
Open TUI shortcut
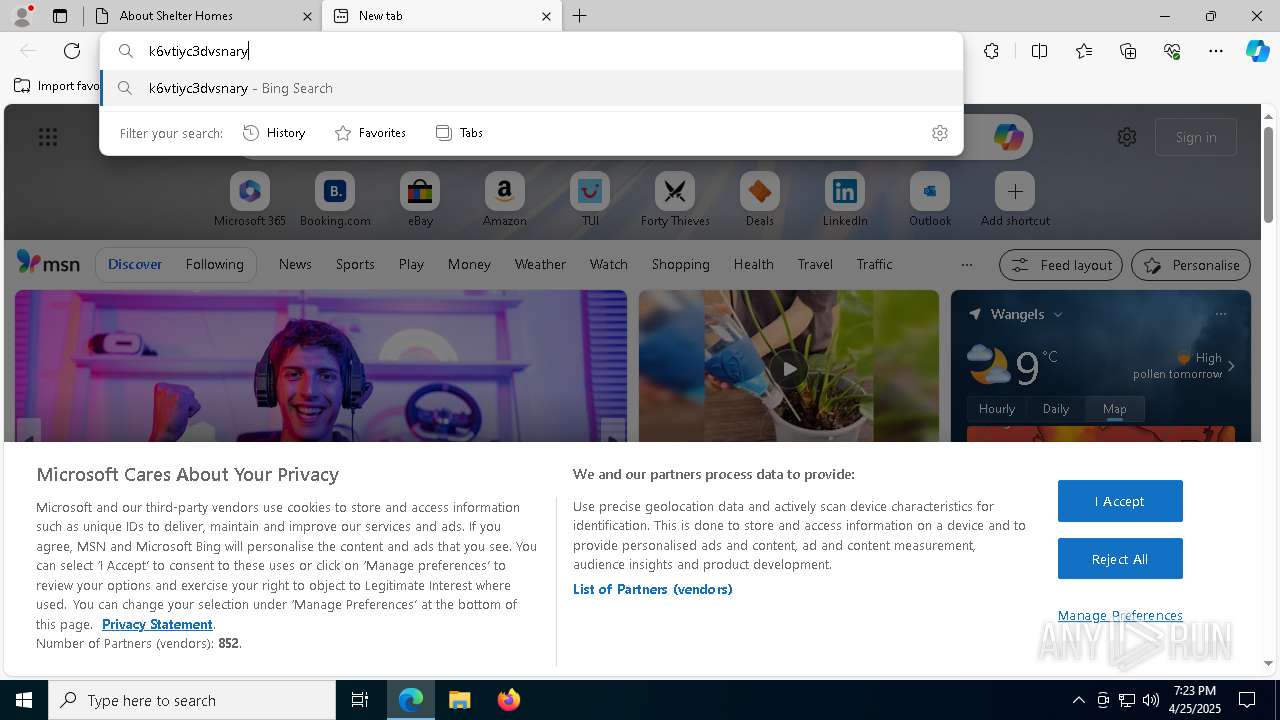coord(590,199)
